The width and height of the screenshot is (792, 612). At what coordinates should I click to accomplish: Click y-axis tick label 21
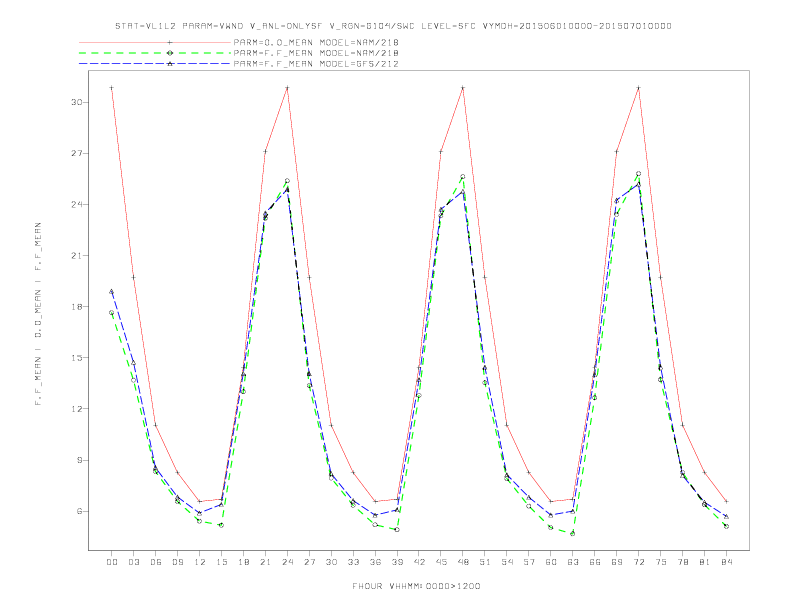point(76,256)
